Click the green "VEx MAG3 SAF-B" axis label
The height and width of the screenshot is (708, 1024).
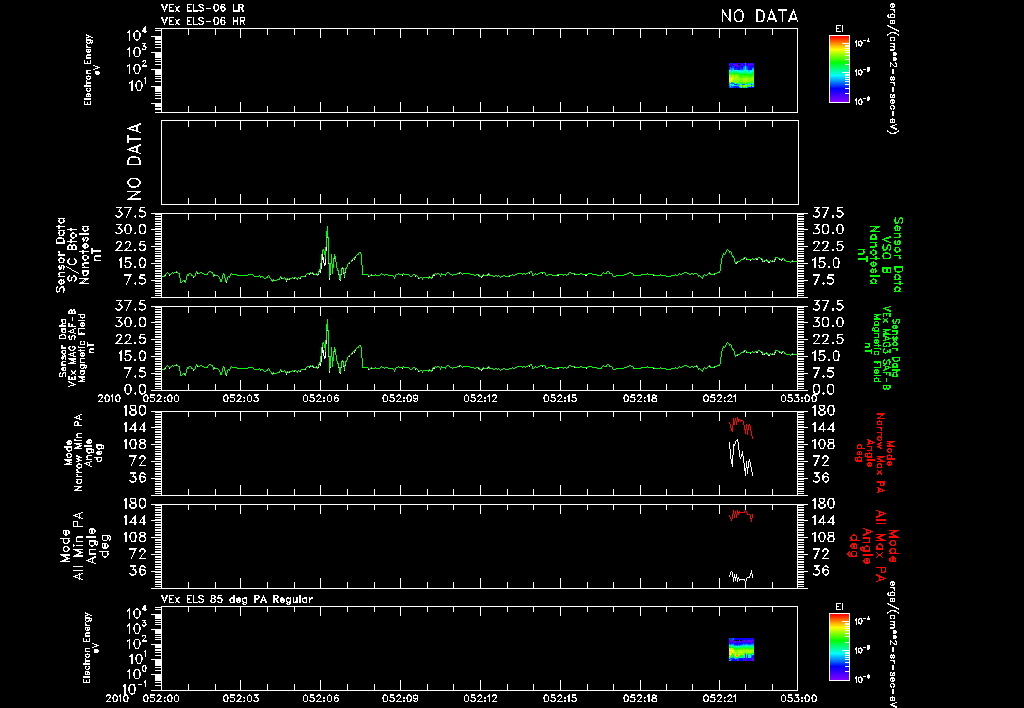881,346
